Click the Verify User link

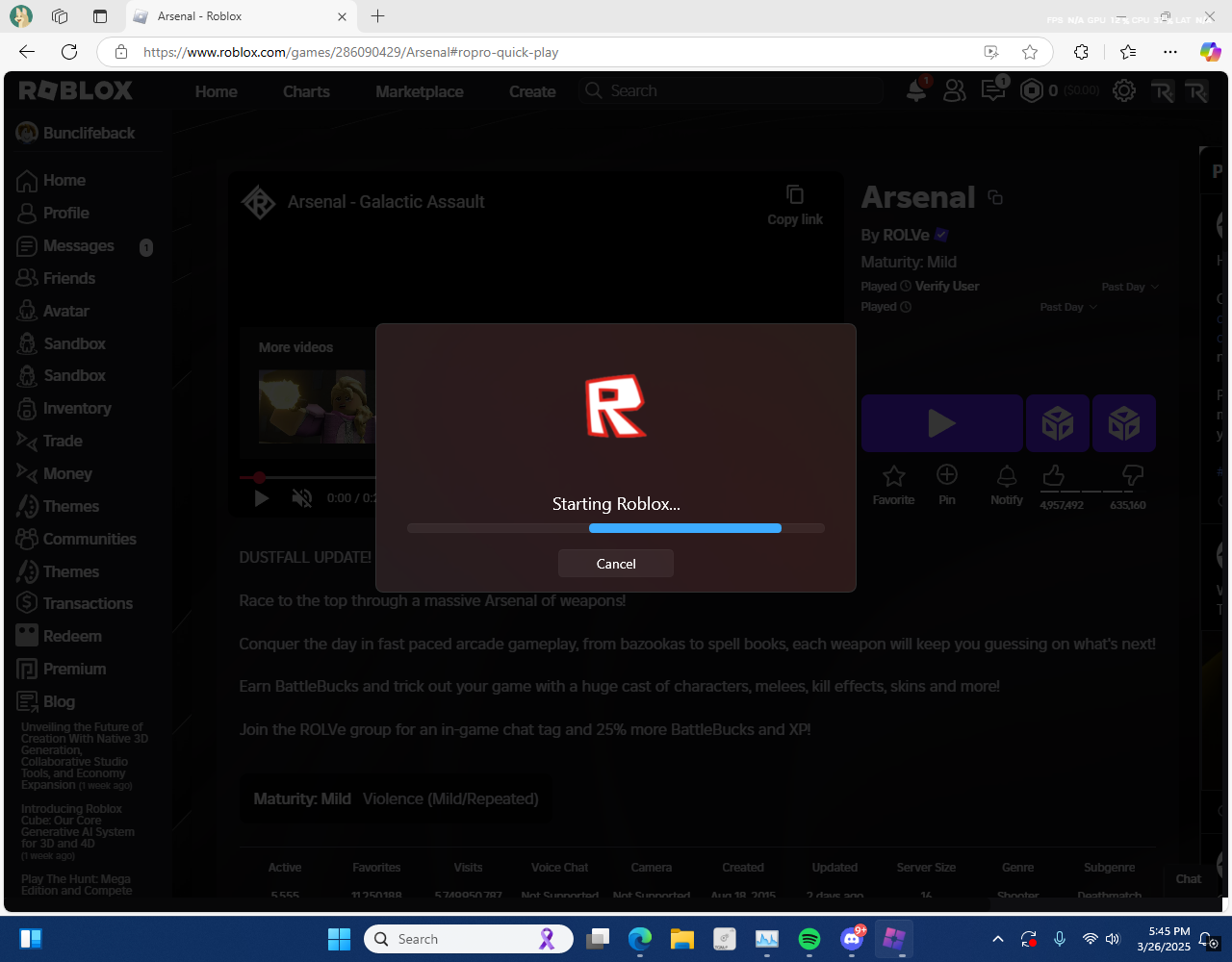pyautogui.click(x=947, y=286)
